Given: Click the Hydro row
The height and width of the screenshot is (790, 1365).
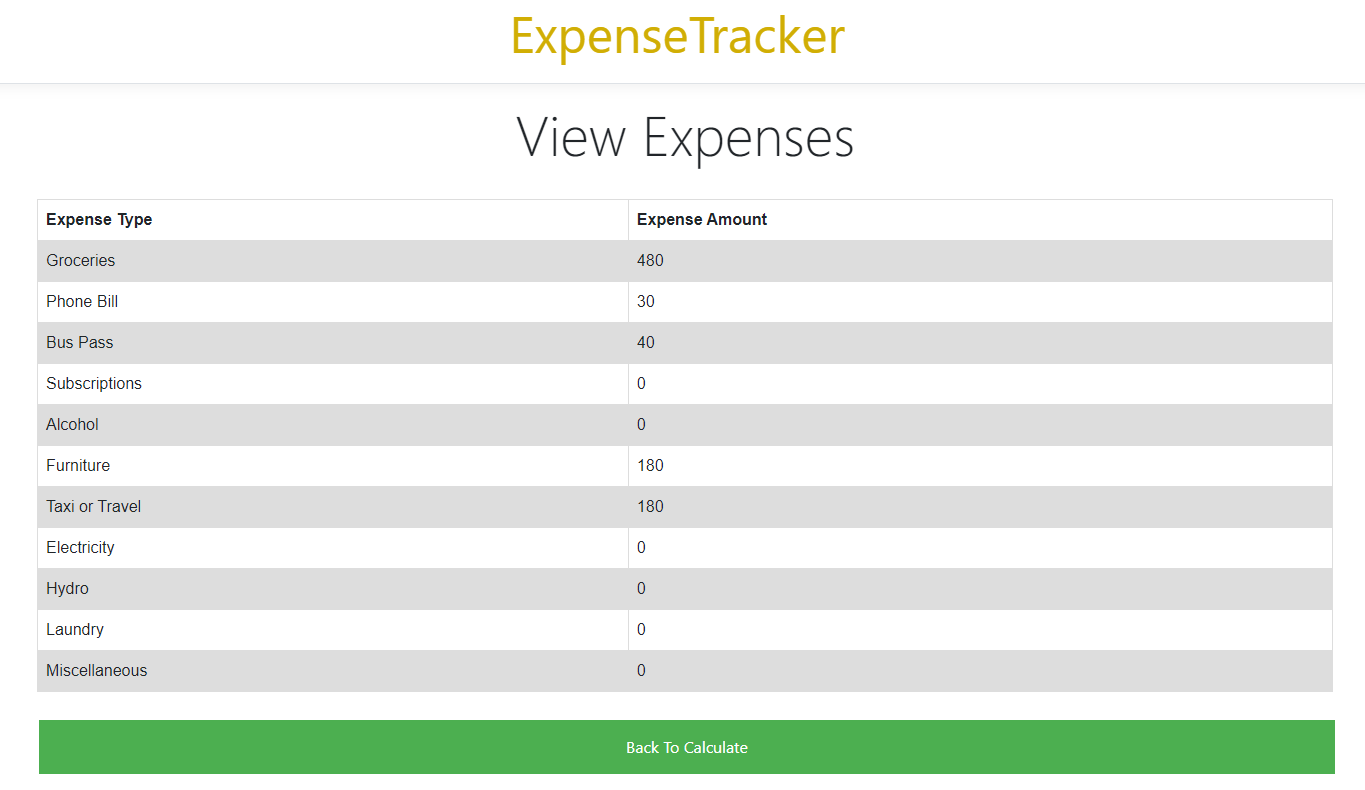Looking at the screenshot, I should coord(67,588).
